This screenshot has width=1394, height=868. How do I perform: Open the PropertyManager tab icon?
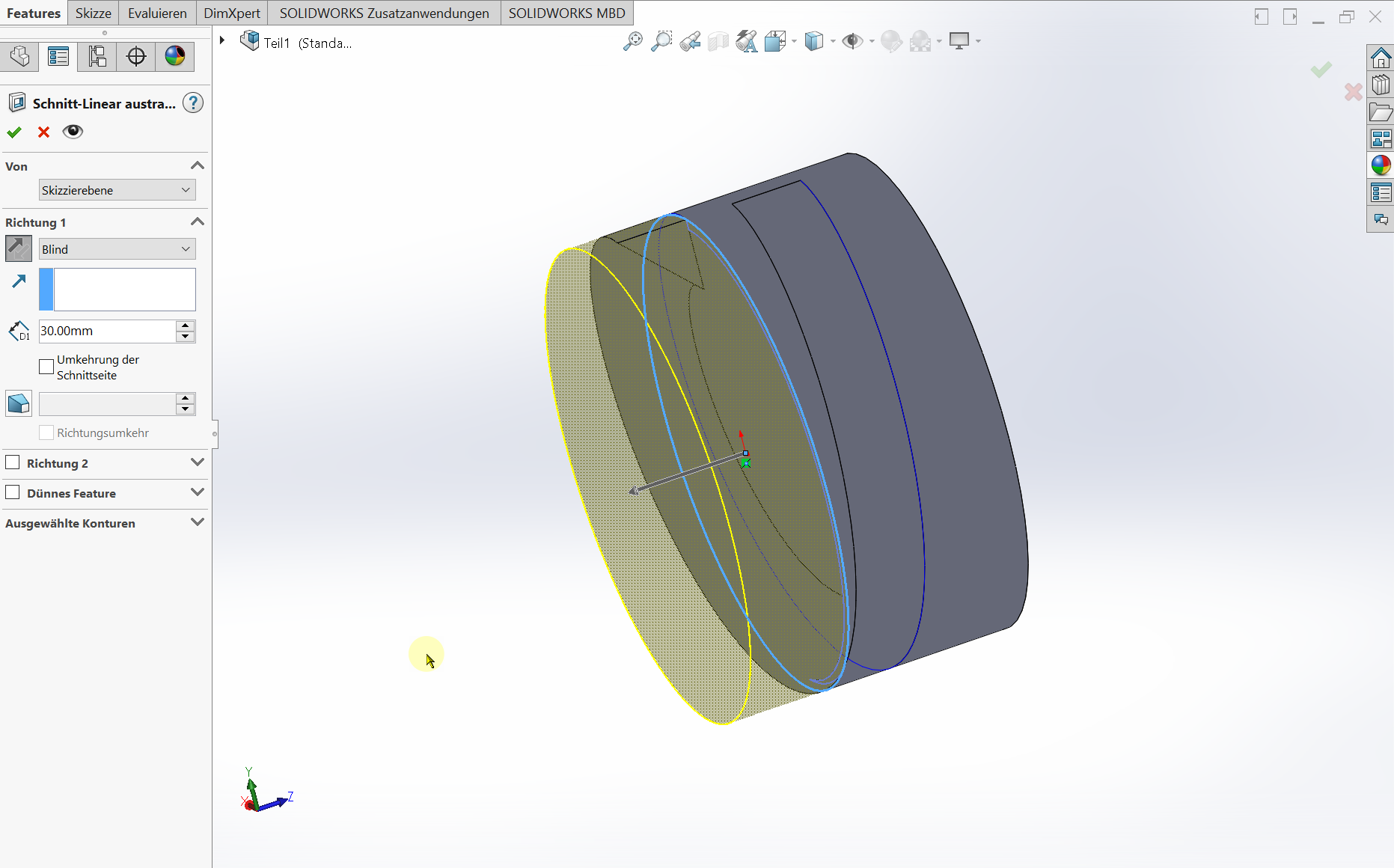(x=58, y=56)
